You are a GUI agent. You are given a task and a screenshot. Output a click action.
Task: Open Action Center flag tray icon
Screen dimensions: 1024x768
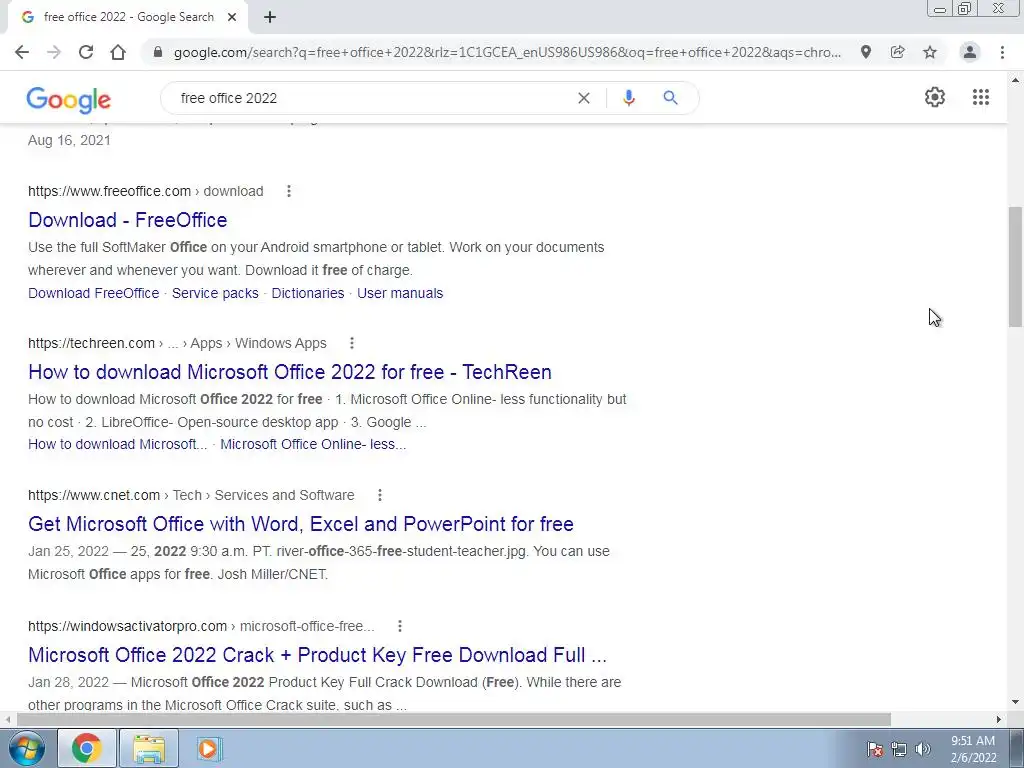[x=875, y=749]
